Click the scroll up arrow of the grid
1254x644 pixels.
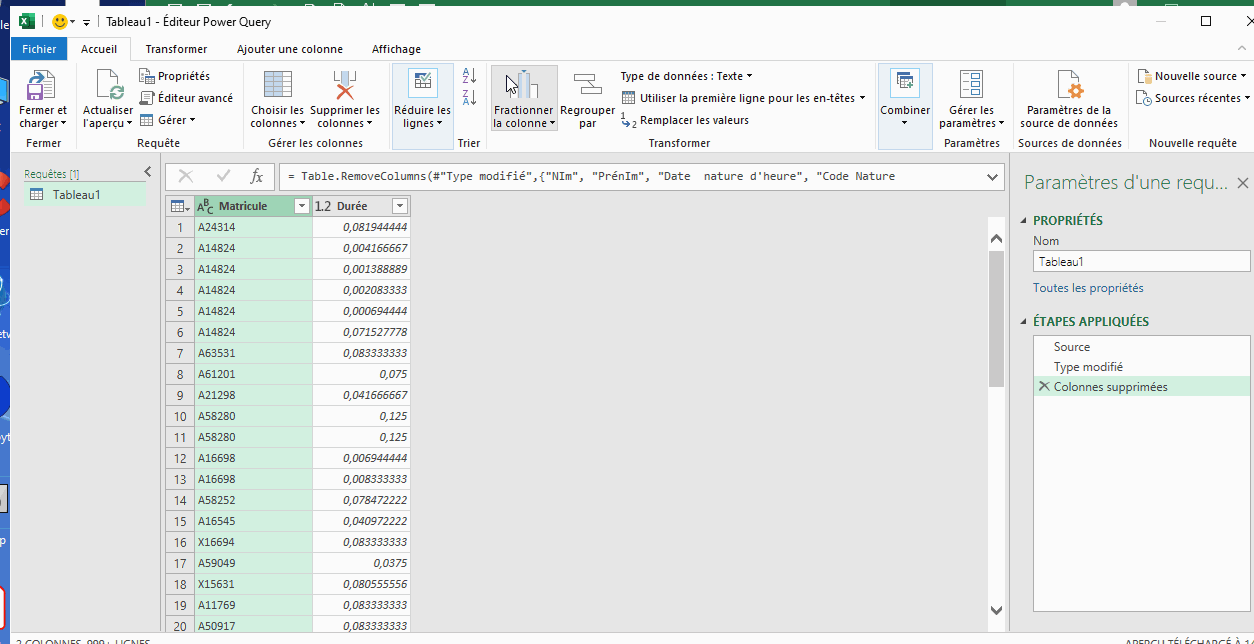(x=996, y=239)
